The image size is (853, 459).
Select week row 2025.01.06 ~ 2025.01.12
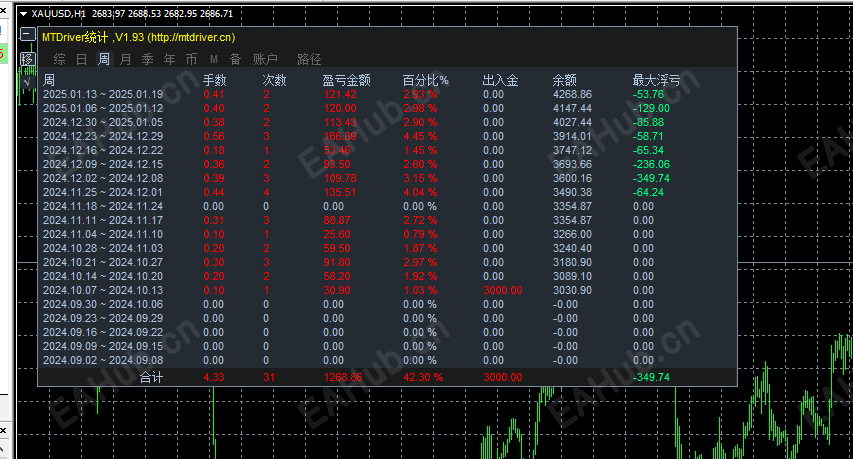387,108
